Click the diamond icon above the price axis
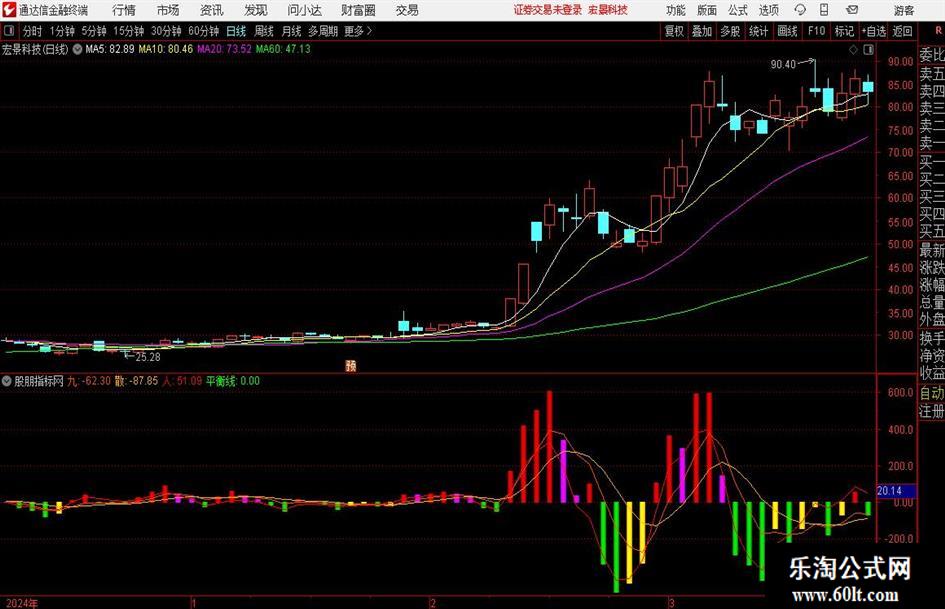Viewport: 945px width, 609px height. click(853, 50)
